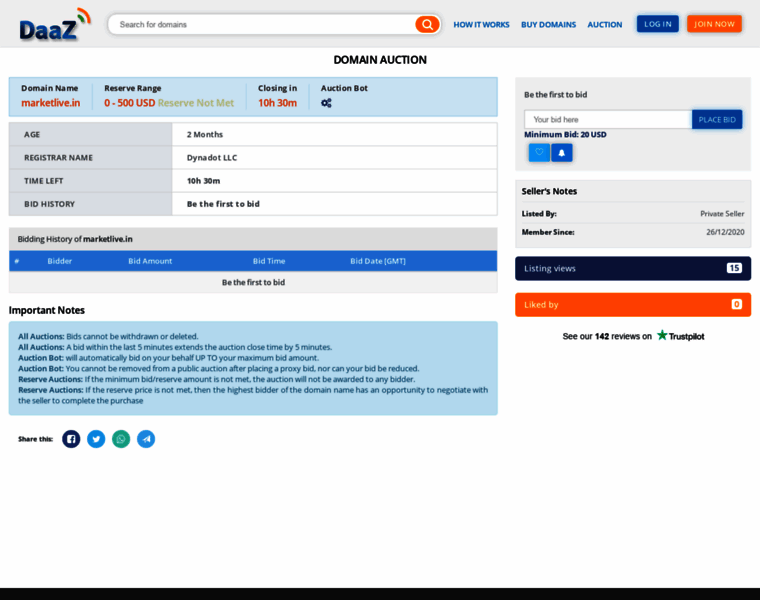760x600 pixels.
Task: Focus the Search for domains field
Action: [262, 24]
